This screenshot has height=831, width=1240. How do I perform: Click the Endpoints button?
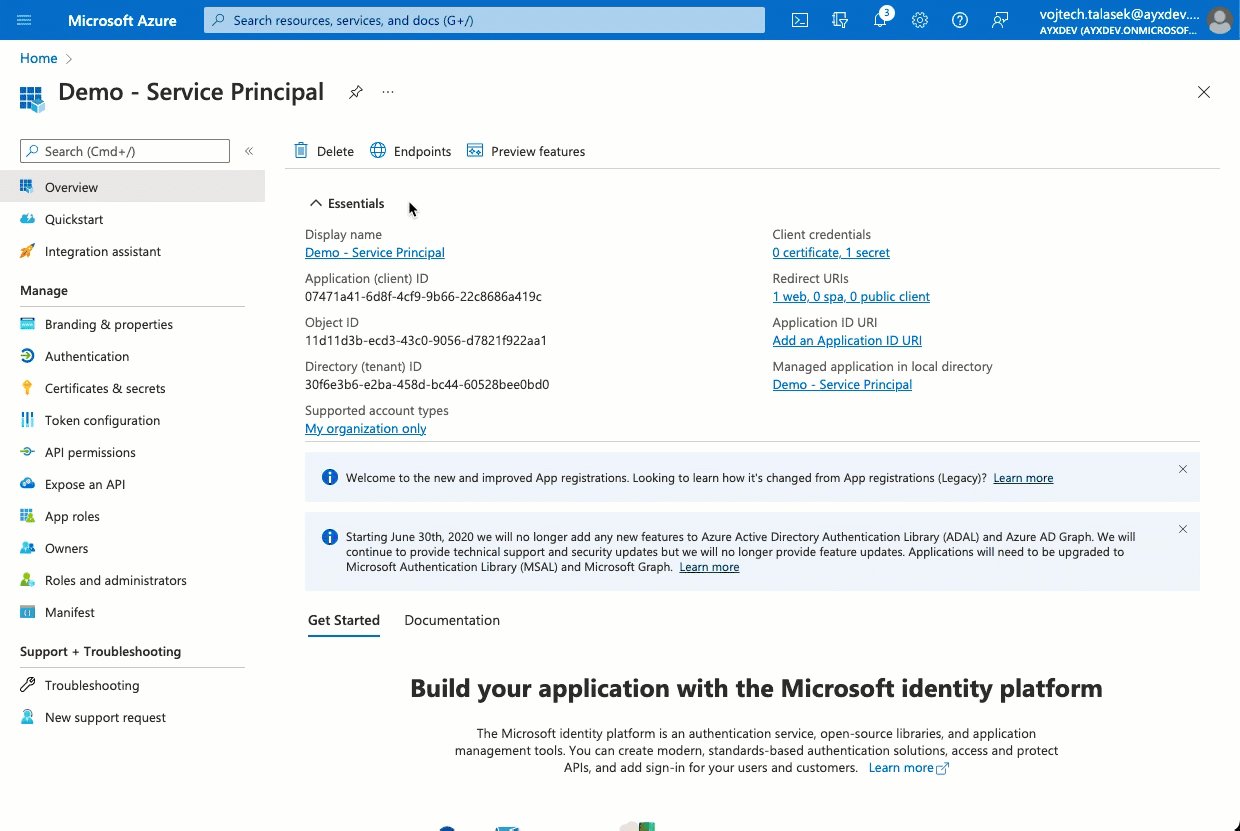tap(410, 151)
